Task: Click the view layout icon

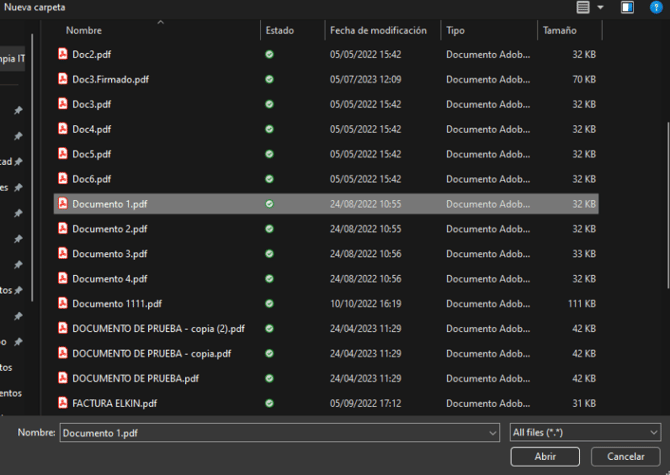Action: (583, 7)
